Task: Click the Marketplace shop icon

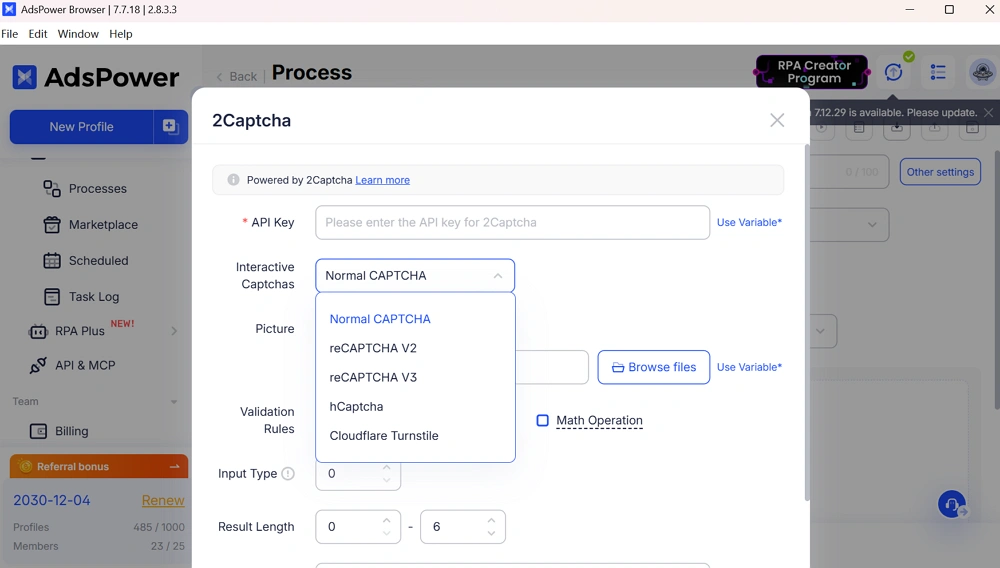Action: tap(52, 224)
